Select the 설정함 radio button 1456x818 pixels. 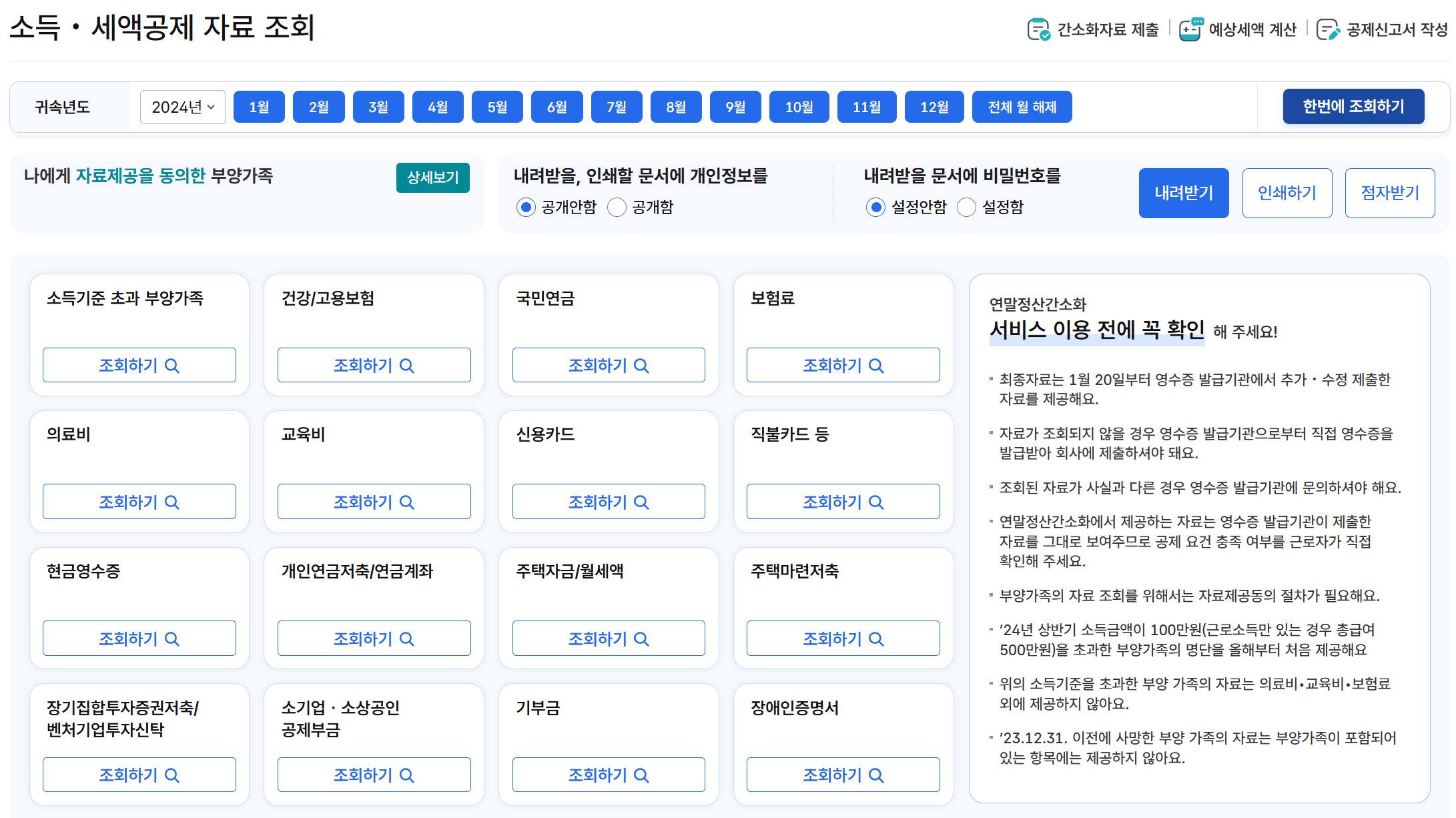pyautogui.click(x=967, y=207)
